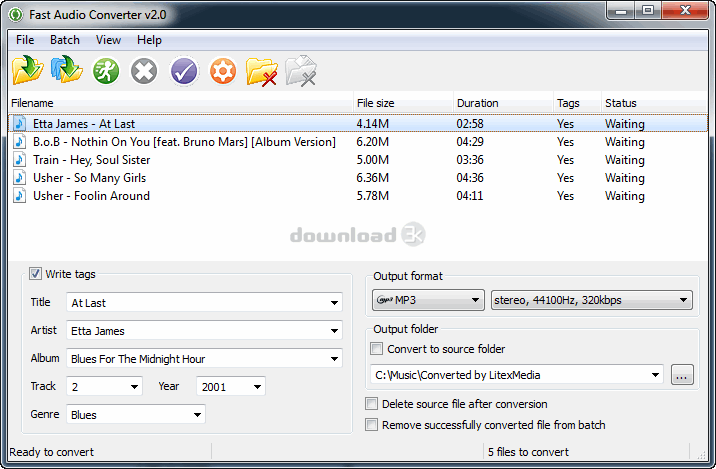This screenshot has height=469, width=716.
Task: Click the 03:36 duration cell
Action: point(470,159)
